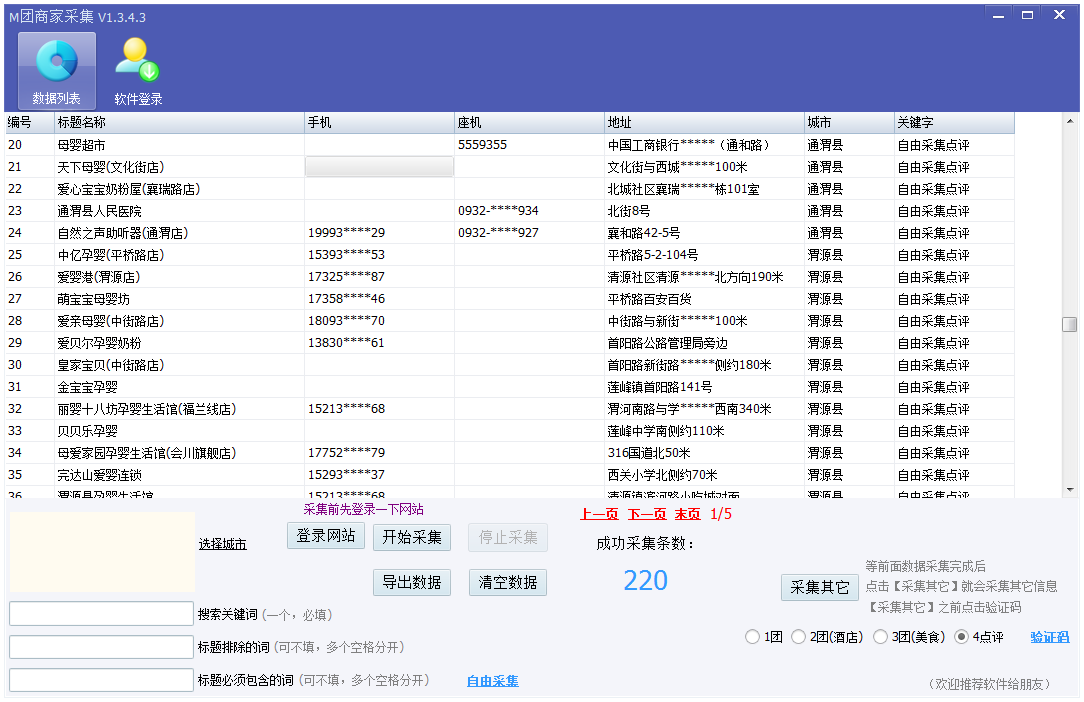Click the 自由采集 link
This screenshot has height=702, width=1084.
(x=492, y=681)
